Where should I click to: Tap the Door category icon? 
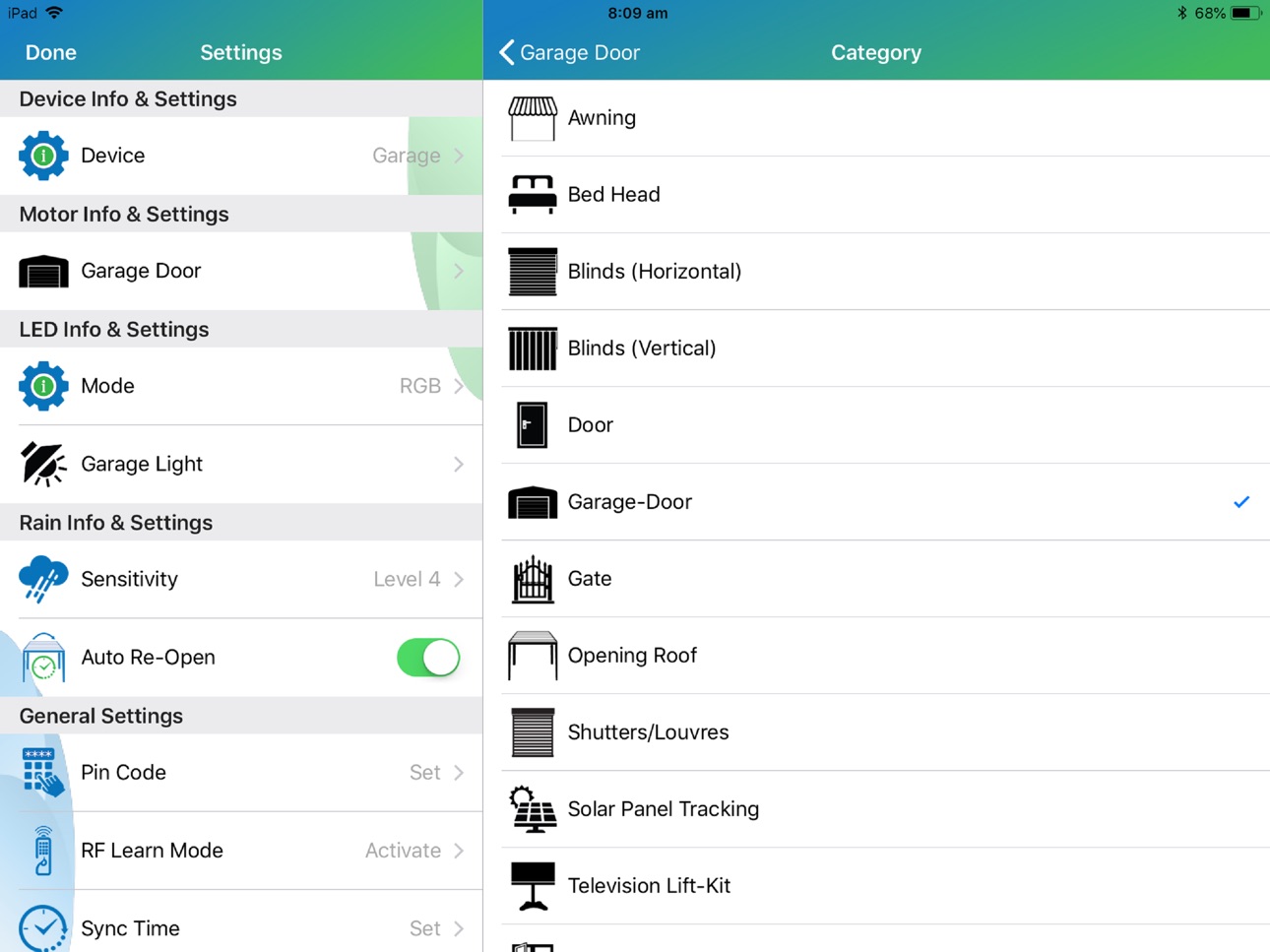[x=533, y=425]
